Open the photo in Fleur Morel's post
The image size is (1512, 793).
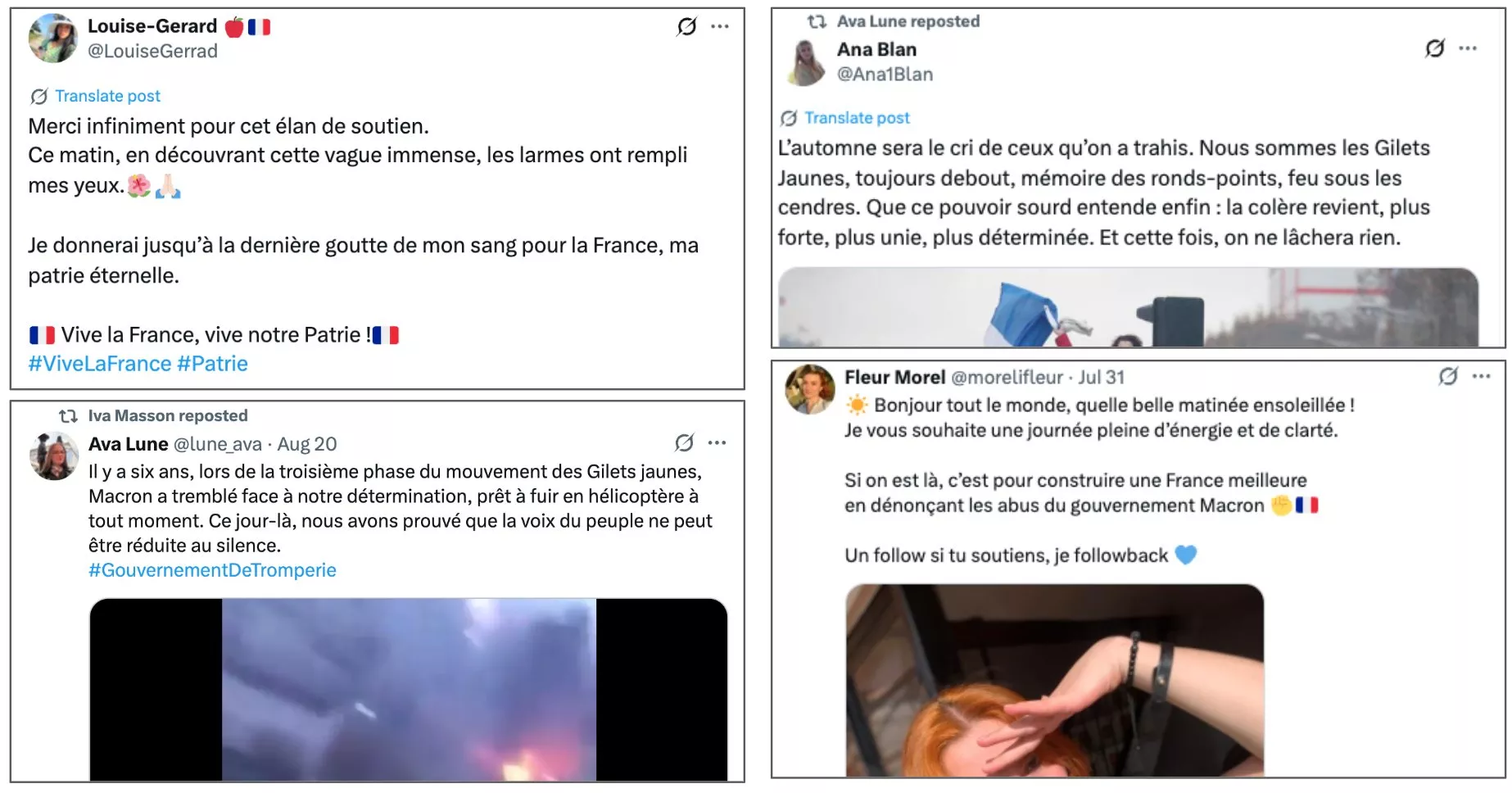coord(1055,680)
